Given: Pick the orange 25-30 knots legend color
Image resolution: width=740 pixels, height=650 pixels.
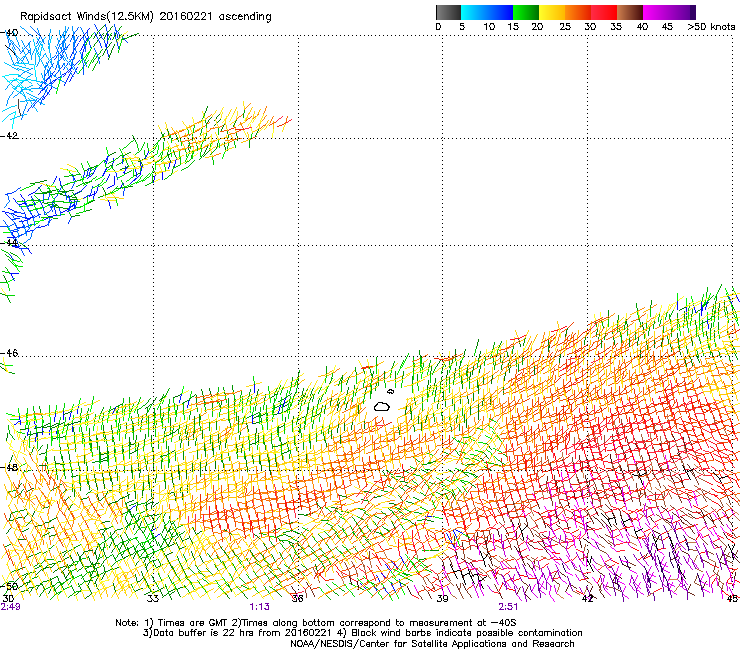Looking at the screenshot, I should (x=578, y=12).
